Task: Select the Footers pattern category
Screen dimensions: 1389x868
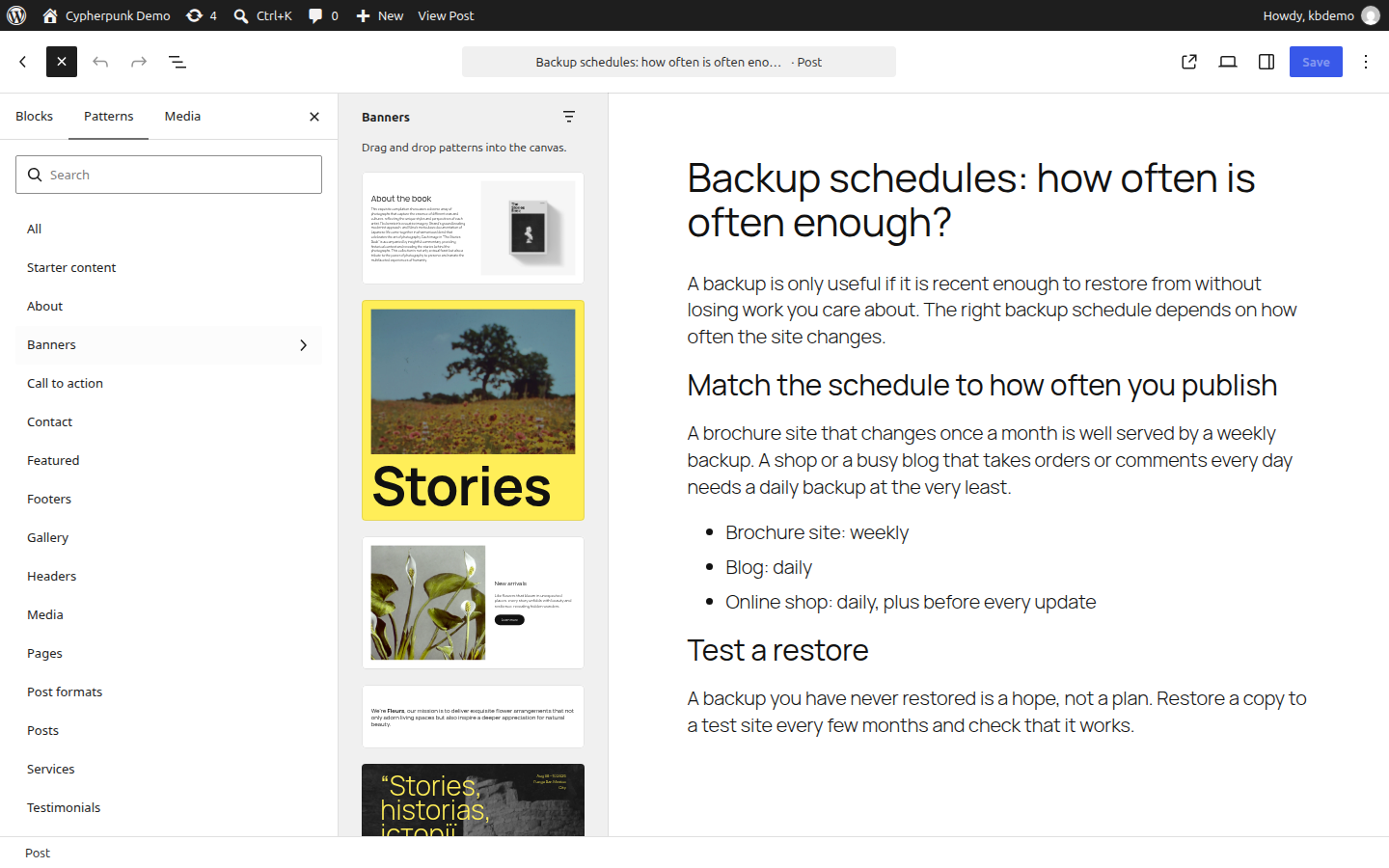Action: point(169,499)
